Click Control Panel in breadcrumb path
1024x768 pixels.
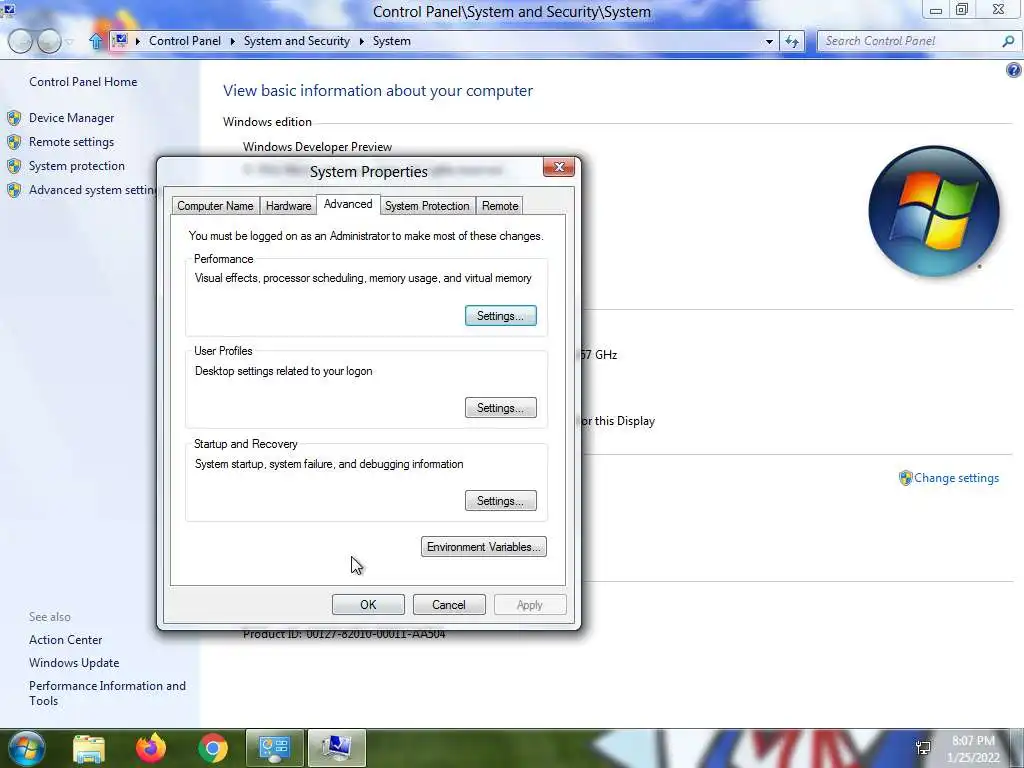185,41
